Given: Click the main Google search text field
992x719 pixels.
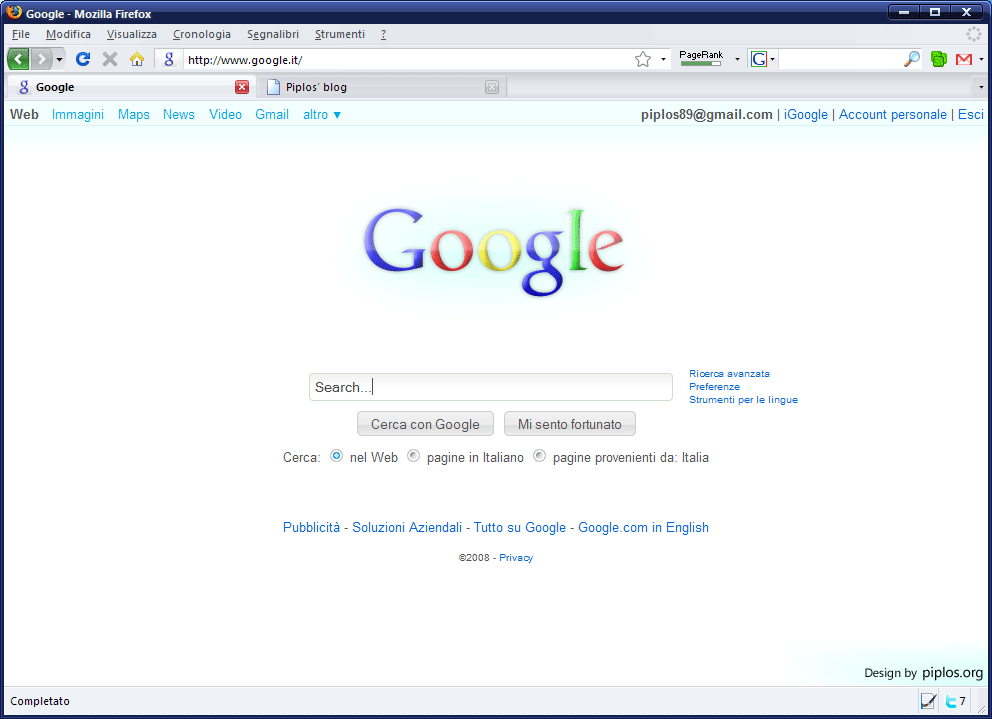Looking at the screenshot, I should [490, 387].
